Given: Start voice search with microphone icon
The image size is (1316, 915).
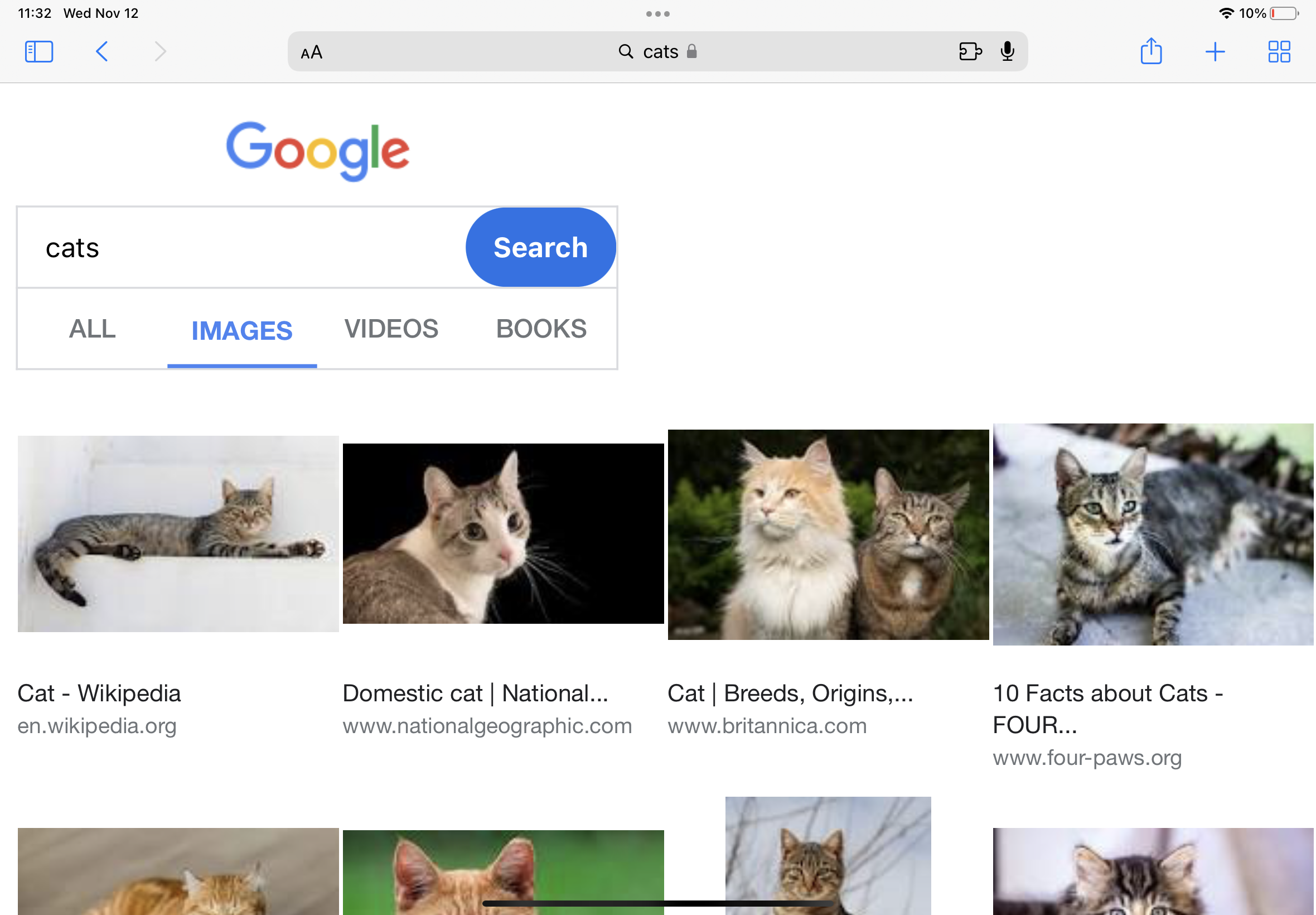Looking at the screenshot, I should (x=1007, y=51).
